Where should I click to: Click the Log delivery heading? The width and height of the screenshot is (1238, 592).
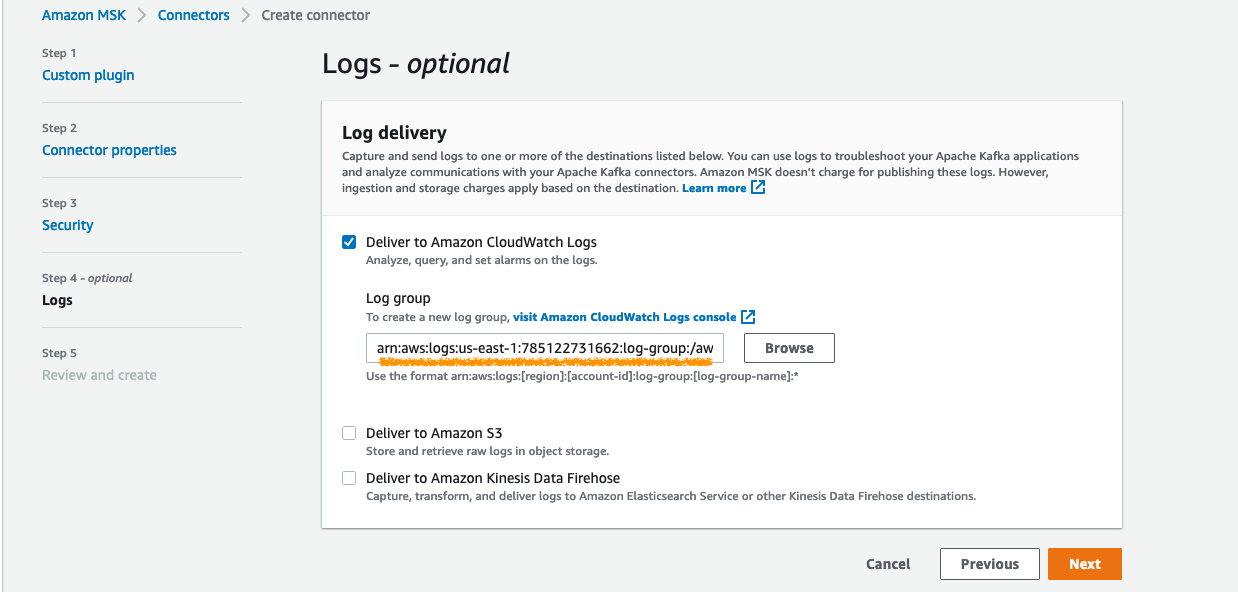point(394,133)
